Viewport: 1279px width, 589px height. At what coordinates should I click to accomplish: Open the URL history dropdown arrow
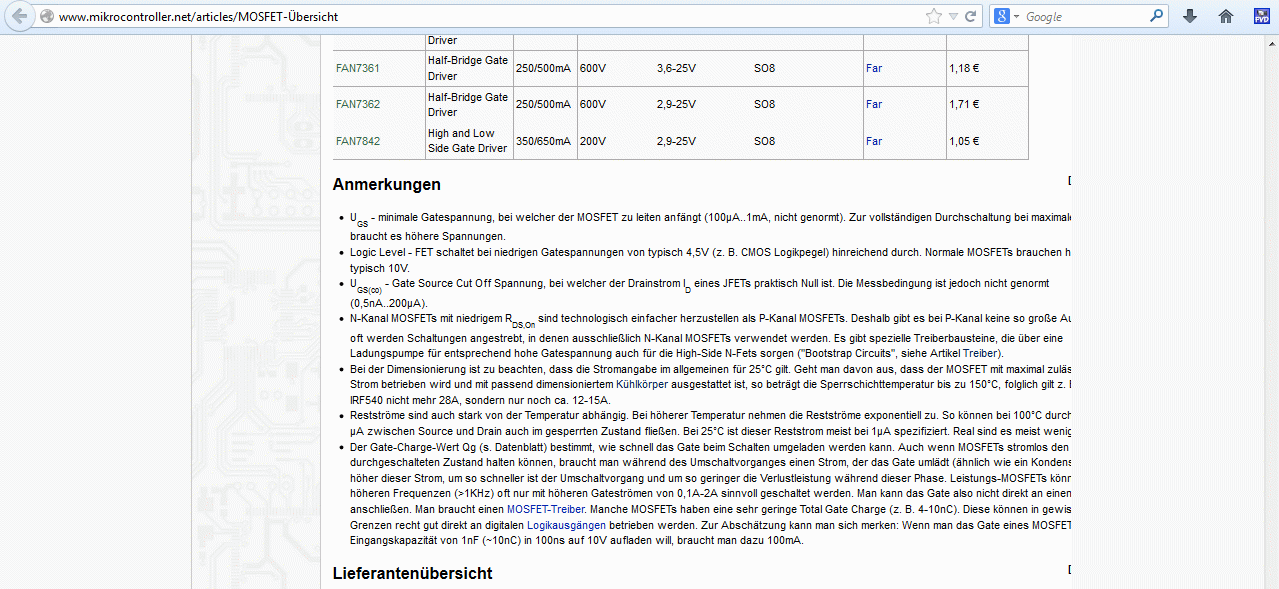[x=953, y=16]
